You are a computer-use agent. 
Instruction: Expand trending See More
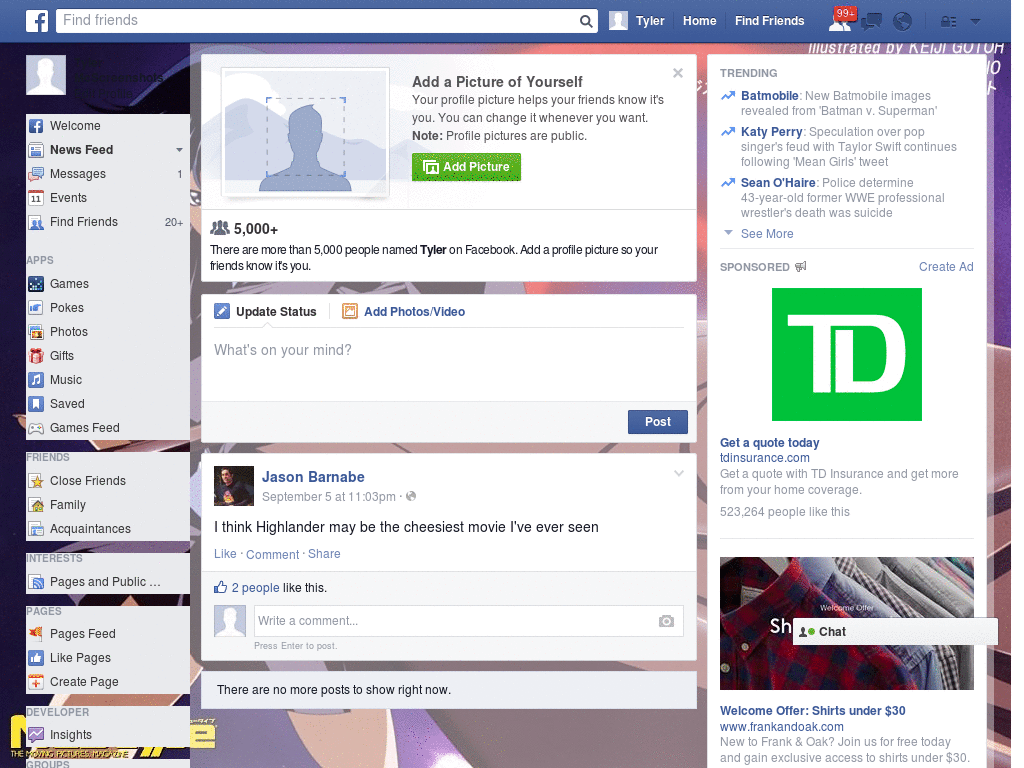[x=767, y=234]
